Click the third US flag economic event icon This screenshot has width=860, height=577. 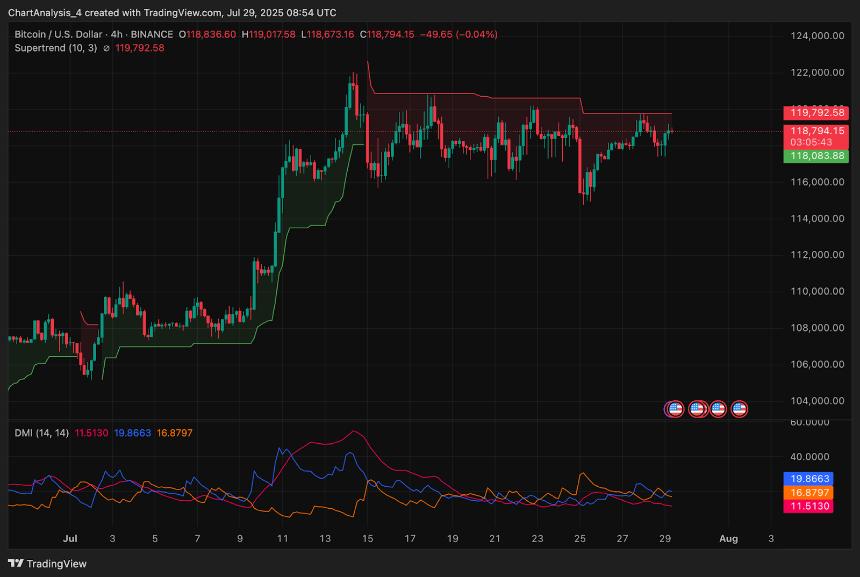point(718,408)
